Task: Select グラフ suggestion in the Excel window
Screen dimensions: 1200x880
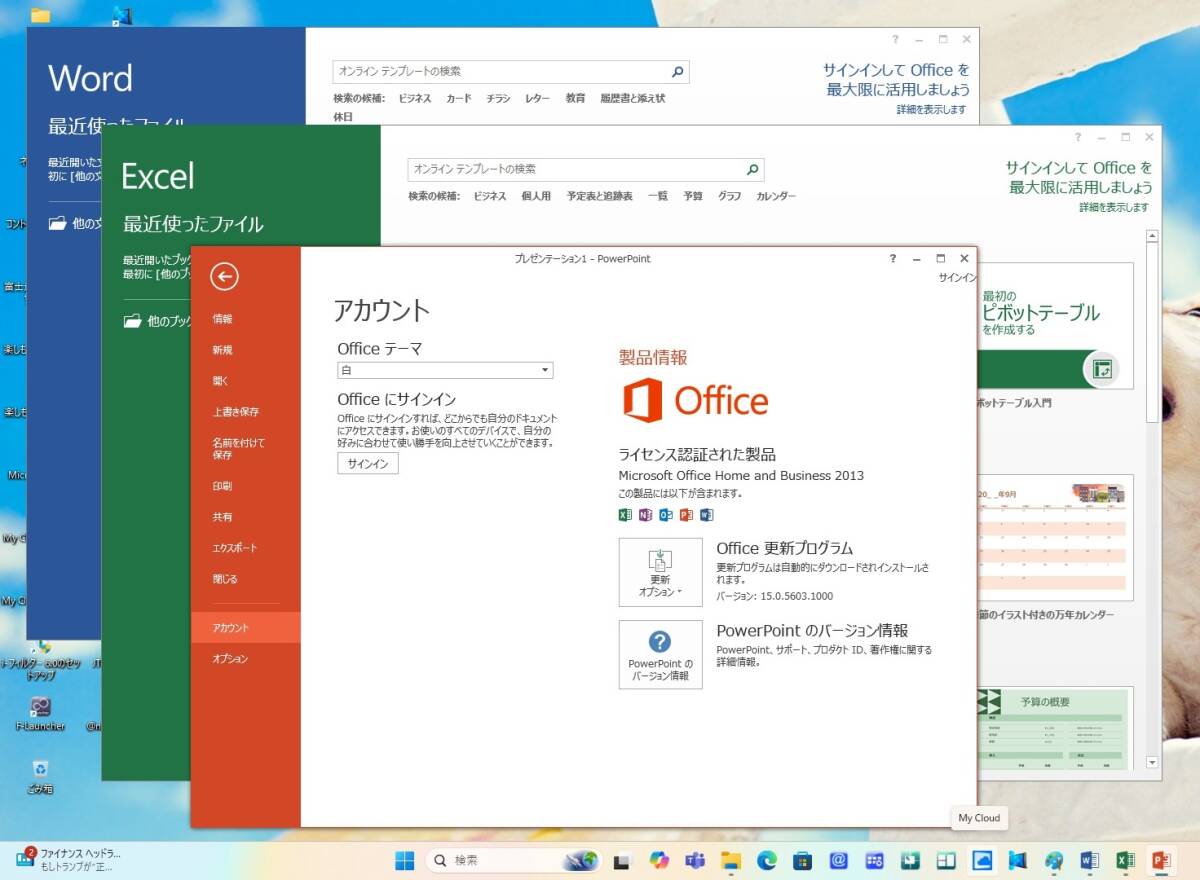Action: coord(729,197)
